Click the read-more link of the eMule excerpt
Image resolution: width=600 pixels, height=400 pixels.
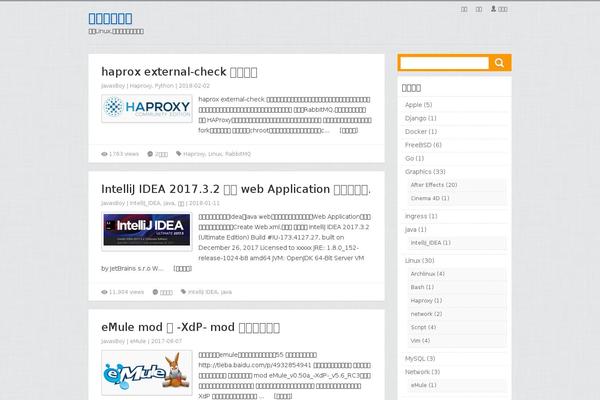(x=283, y=396)
